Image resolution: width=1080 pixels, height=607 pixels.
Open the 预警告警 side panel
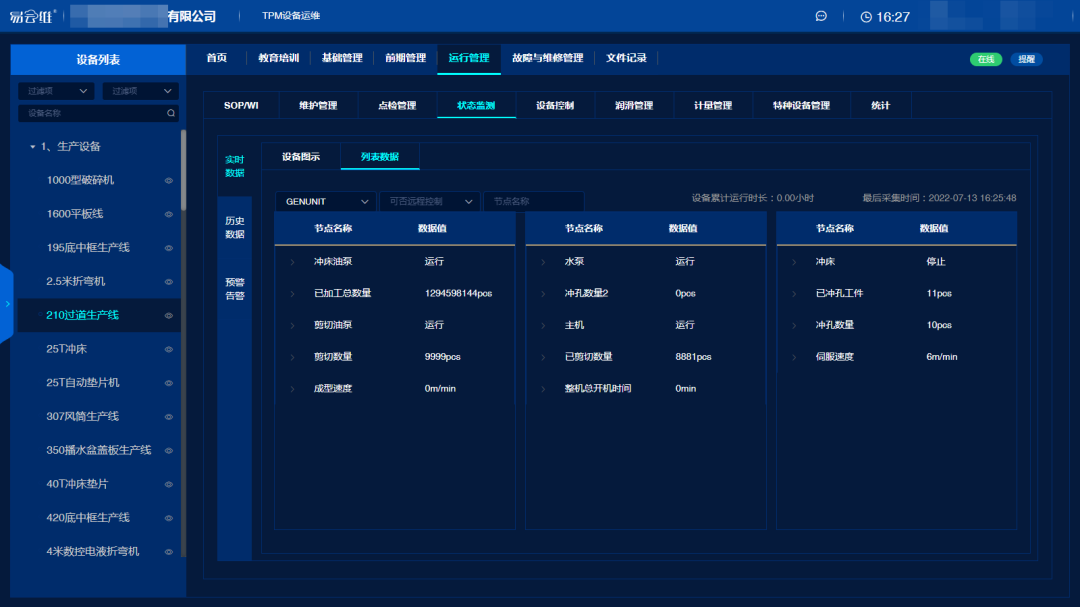coord(235,286)
